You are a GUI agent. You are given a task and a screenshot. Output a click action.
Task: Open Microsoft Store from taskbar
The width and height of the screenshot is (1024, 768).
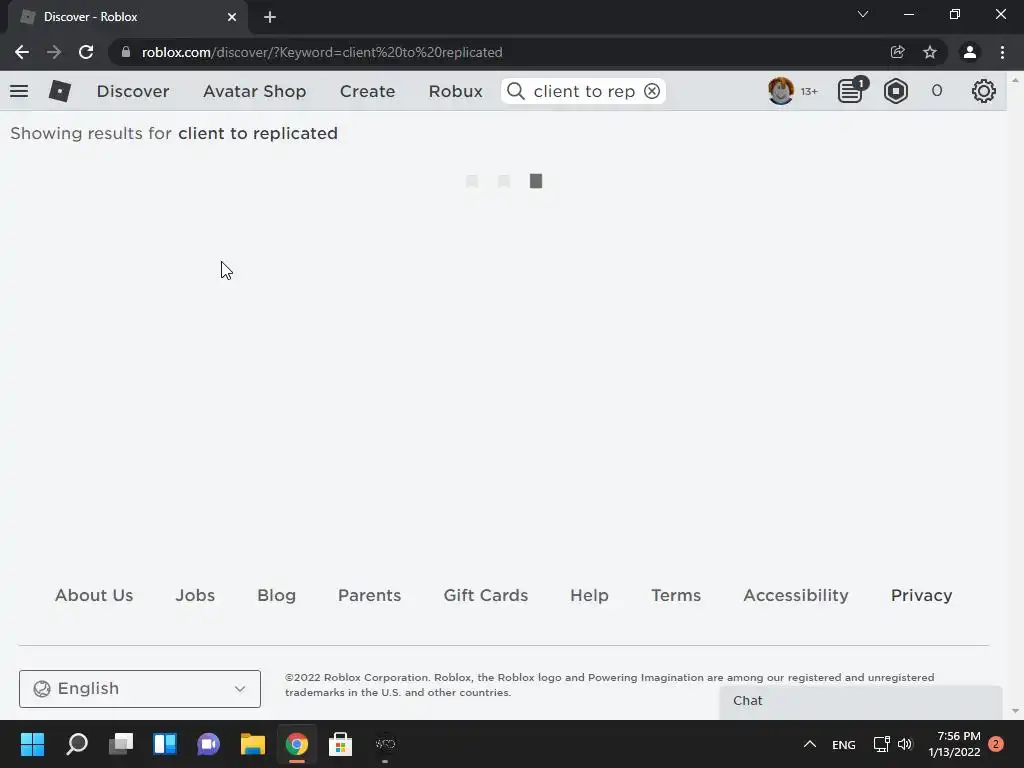340,744
